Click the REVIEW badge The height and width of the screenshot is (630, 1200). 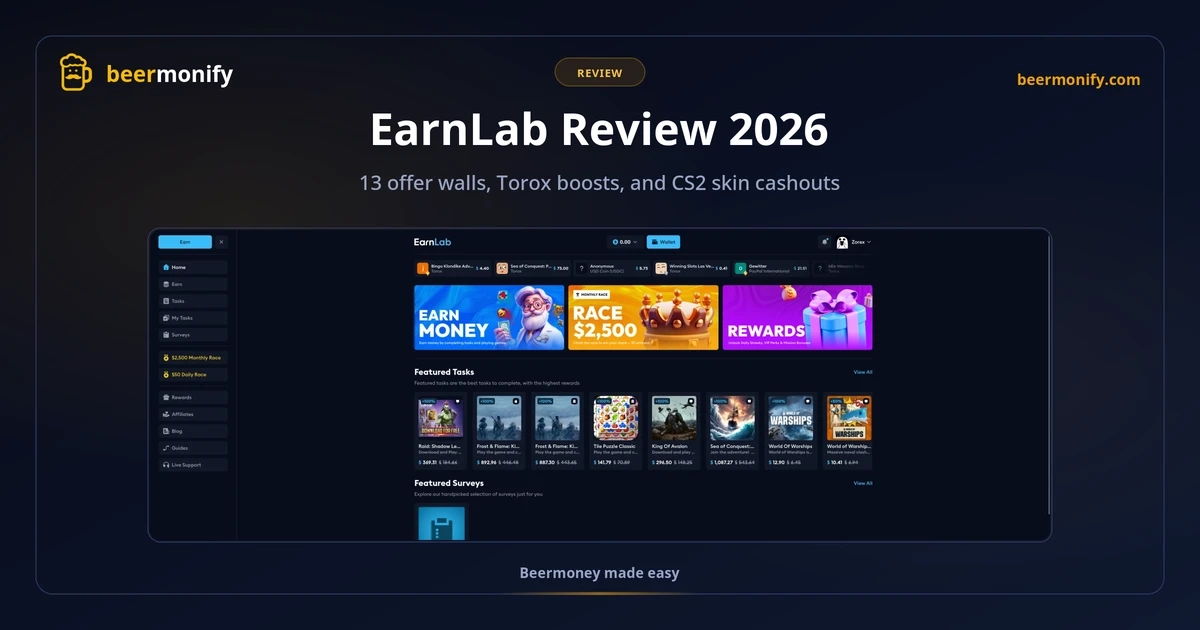[x=600, y=72]
